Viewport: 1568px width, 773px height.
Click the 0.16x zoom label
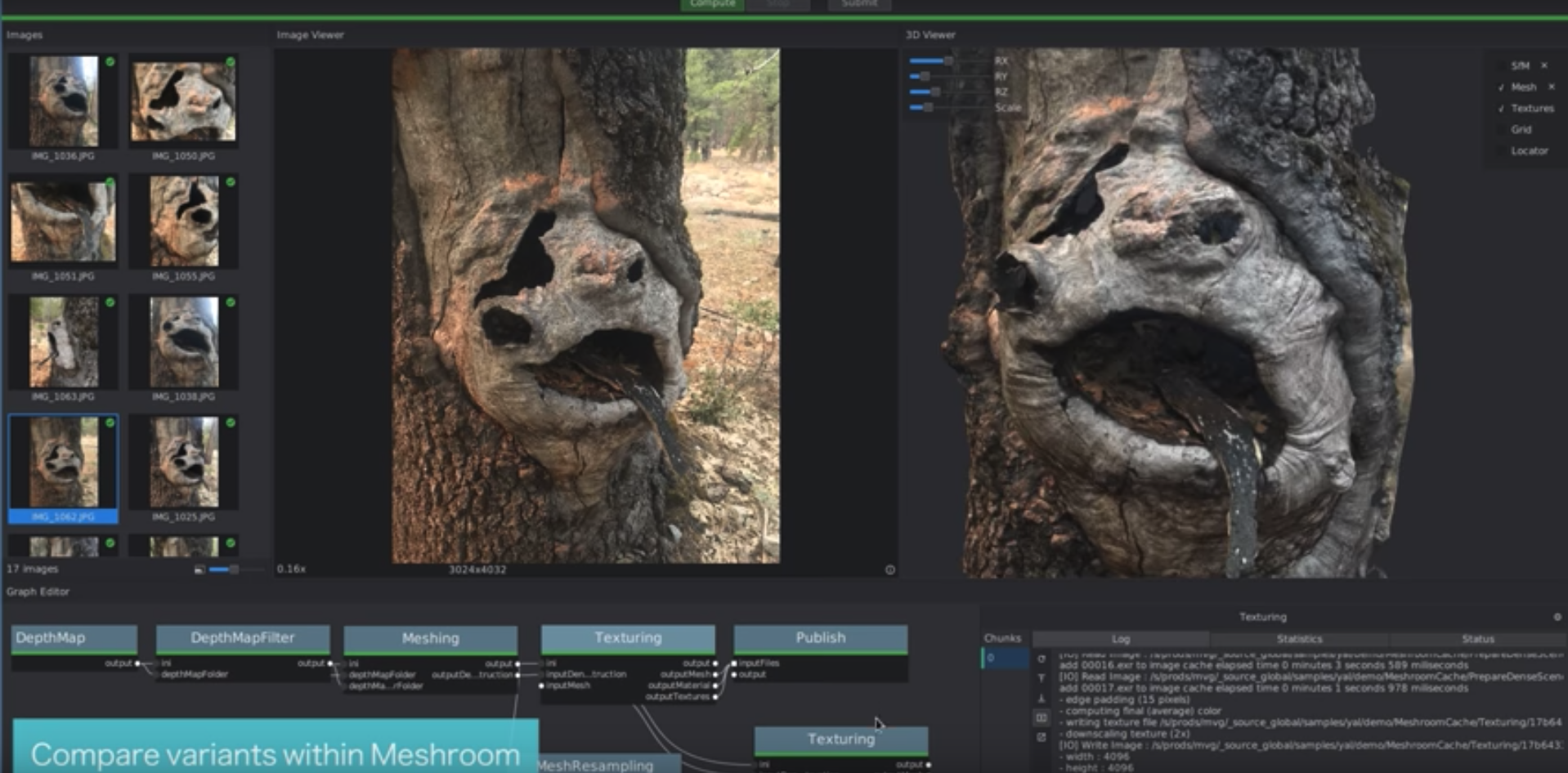coord(291,570)
